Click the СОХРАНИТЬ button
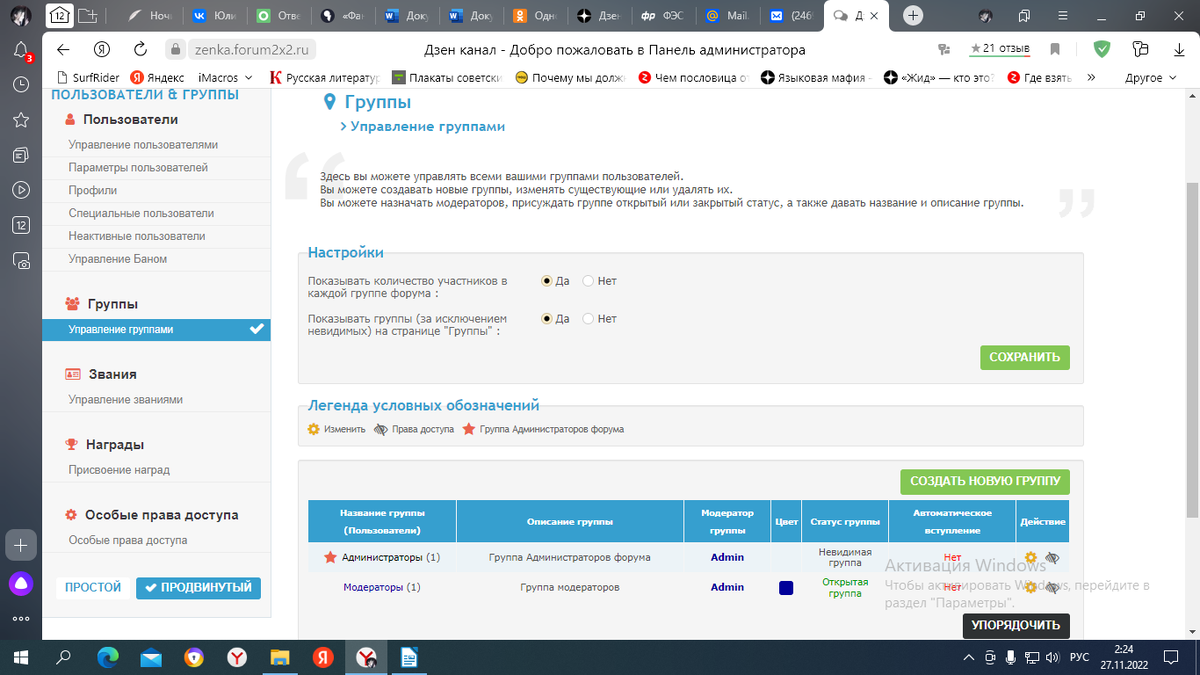1200x675 pixels. click(x=1024, y=357)
